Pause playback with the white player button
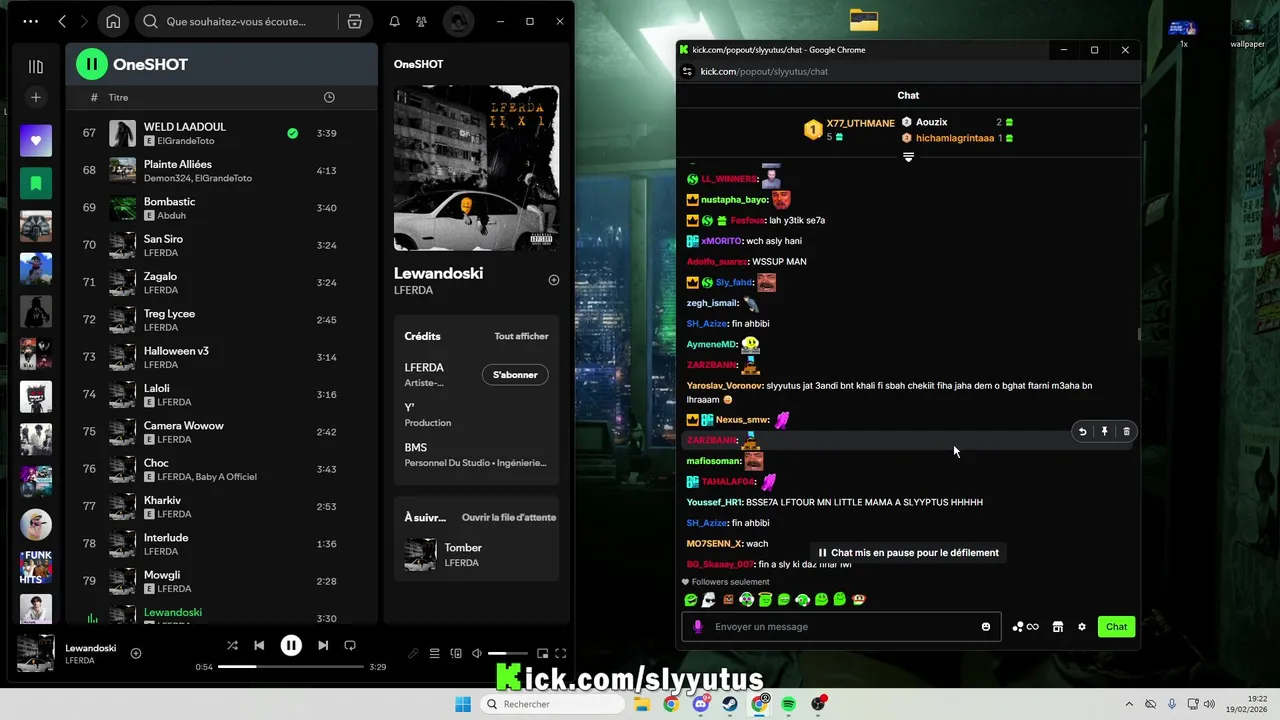 coord(291,645)
